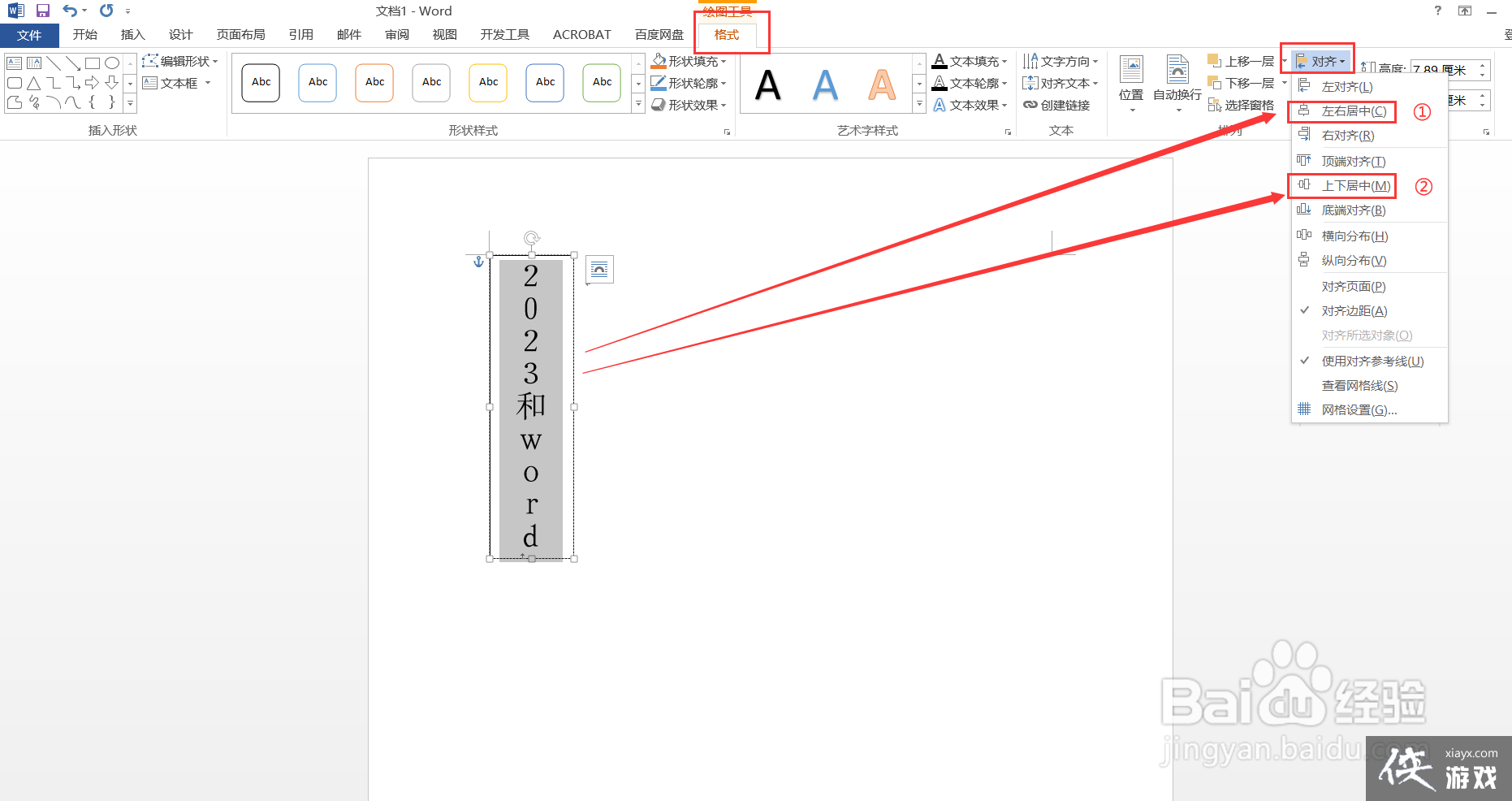Switch to the ACROBAT tab

(x=581, y=35)
